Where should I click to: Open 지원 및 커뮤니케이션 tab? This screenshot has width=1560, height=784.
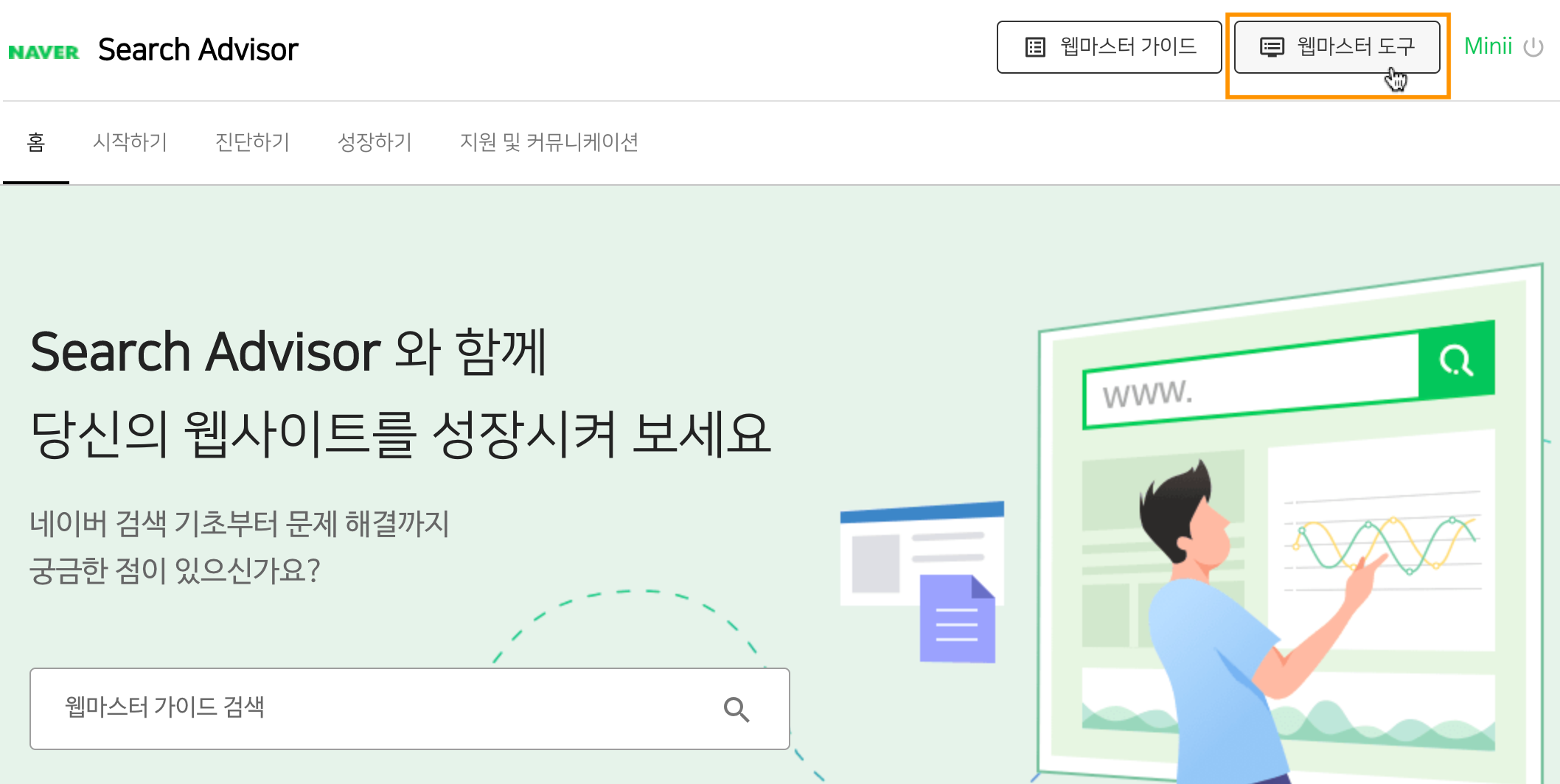549,141
